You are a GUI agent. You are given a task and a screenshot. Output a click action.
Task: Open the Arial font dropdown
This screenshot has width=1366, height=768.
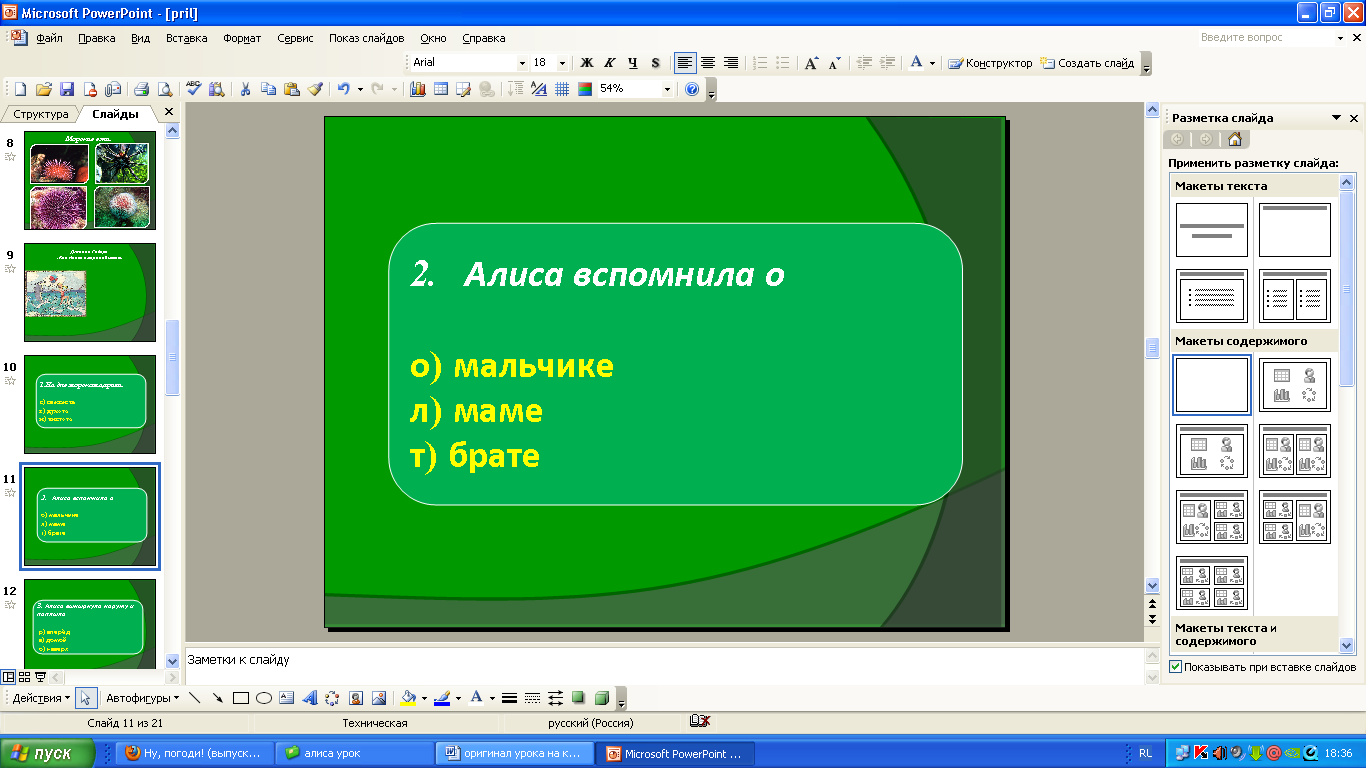pyautogui.click(x=522, y=62)
